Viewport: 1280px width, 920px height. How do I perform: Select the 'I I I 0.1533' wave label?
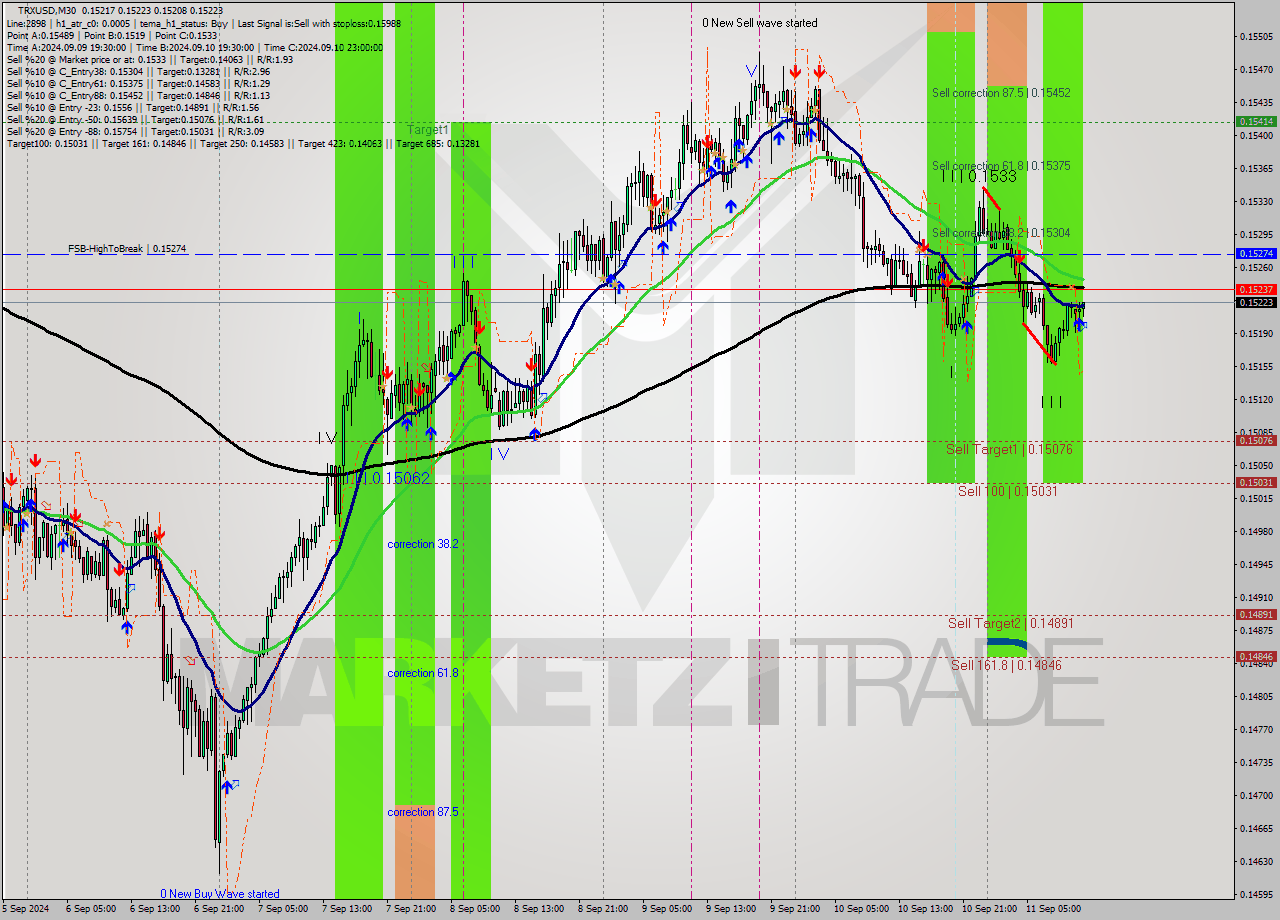click(x=978, y=177)
